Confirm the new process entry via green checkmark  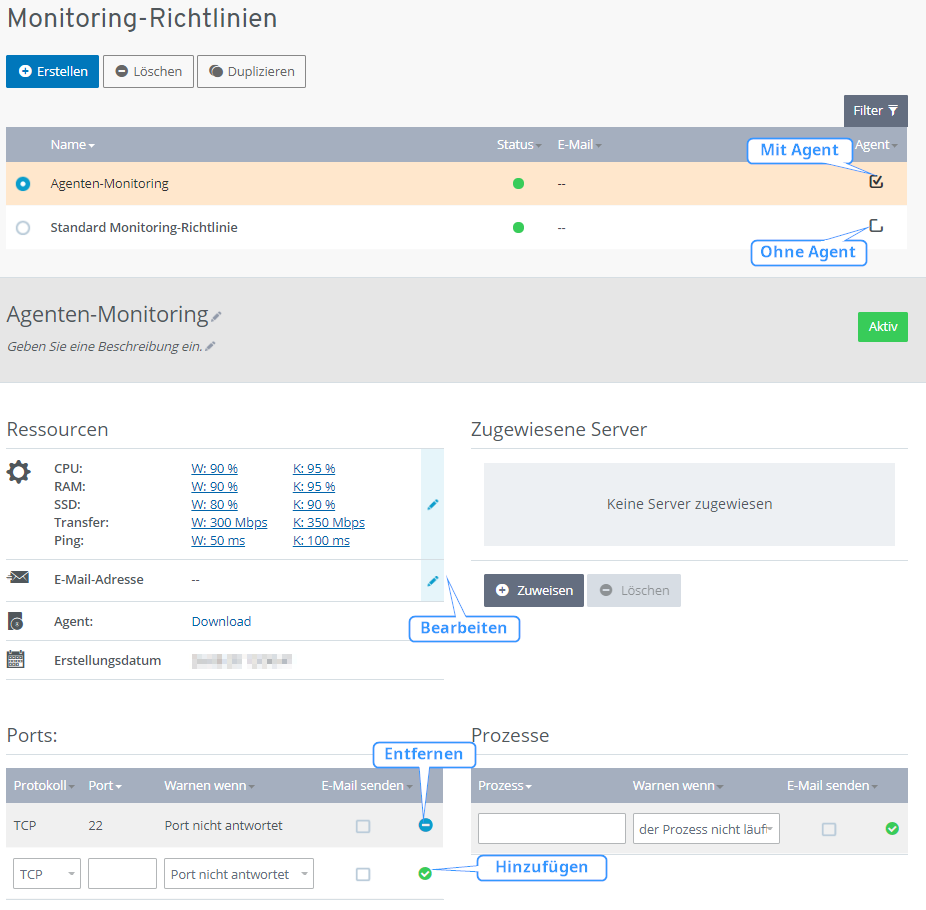click(892, 828)
